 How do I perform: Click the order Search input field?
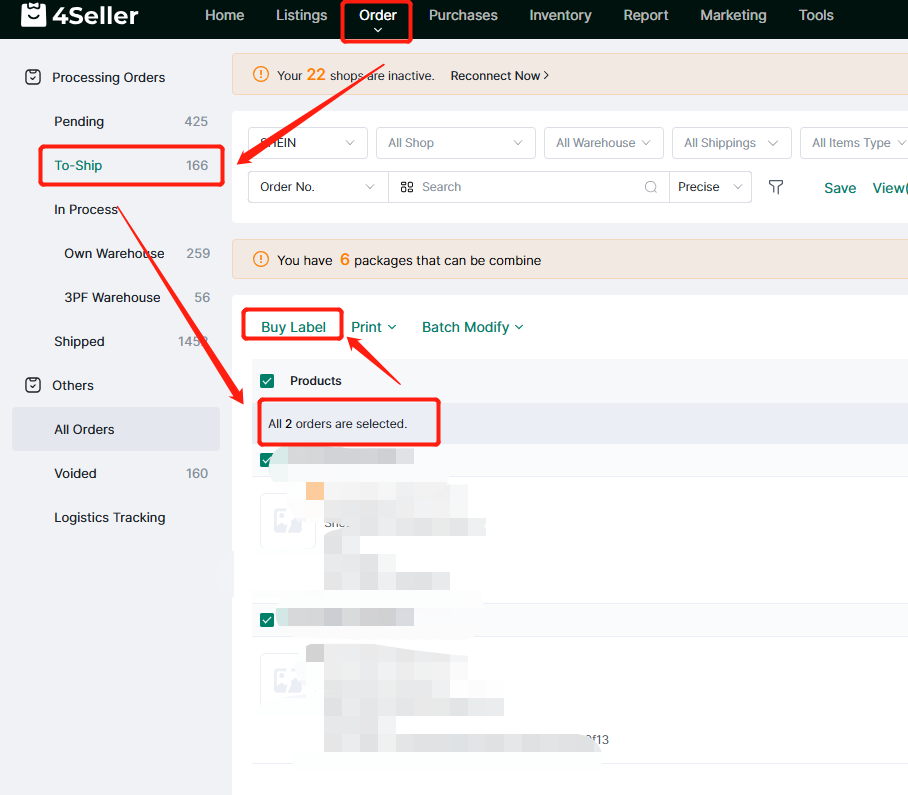click(525, 187)
